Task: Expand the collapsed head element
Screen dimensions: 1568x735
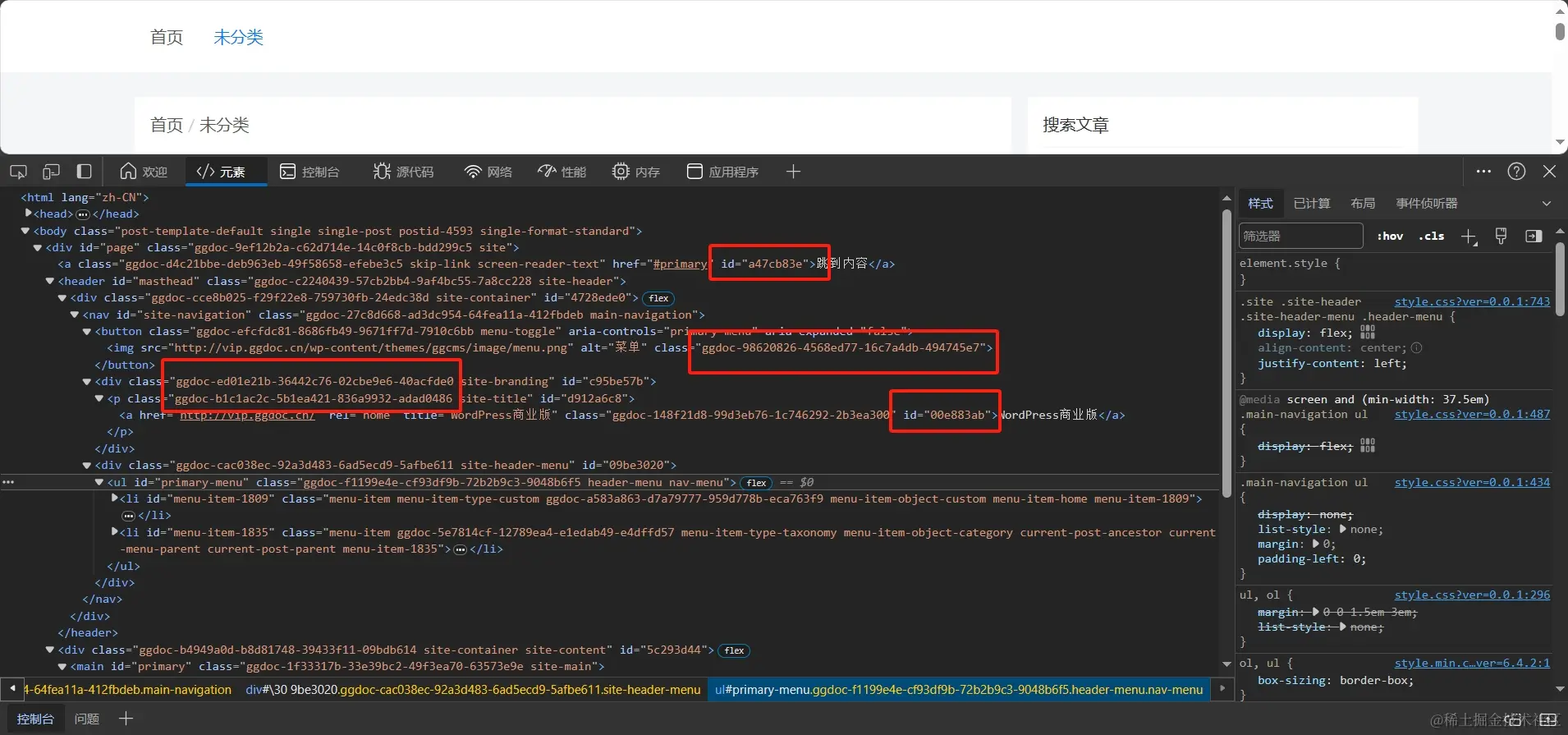Action: pos(29,214)
